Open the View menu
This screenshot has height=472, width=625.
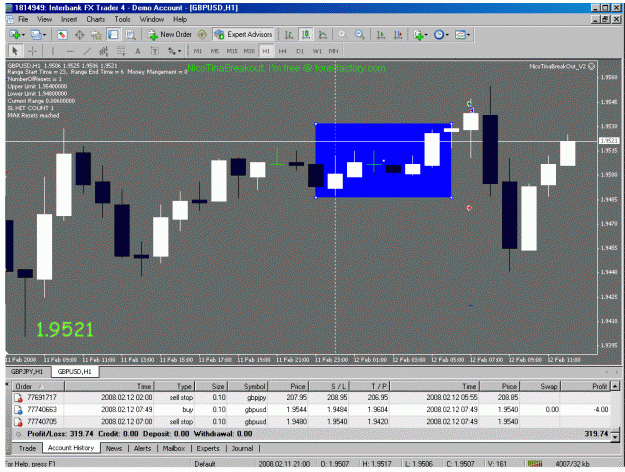click(44, 19)
